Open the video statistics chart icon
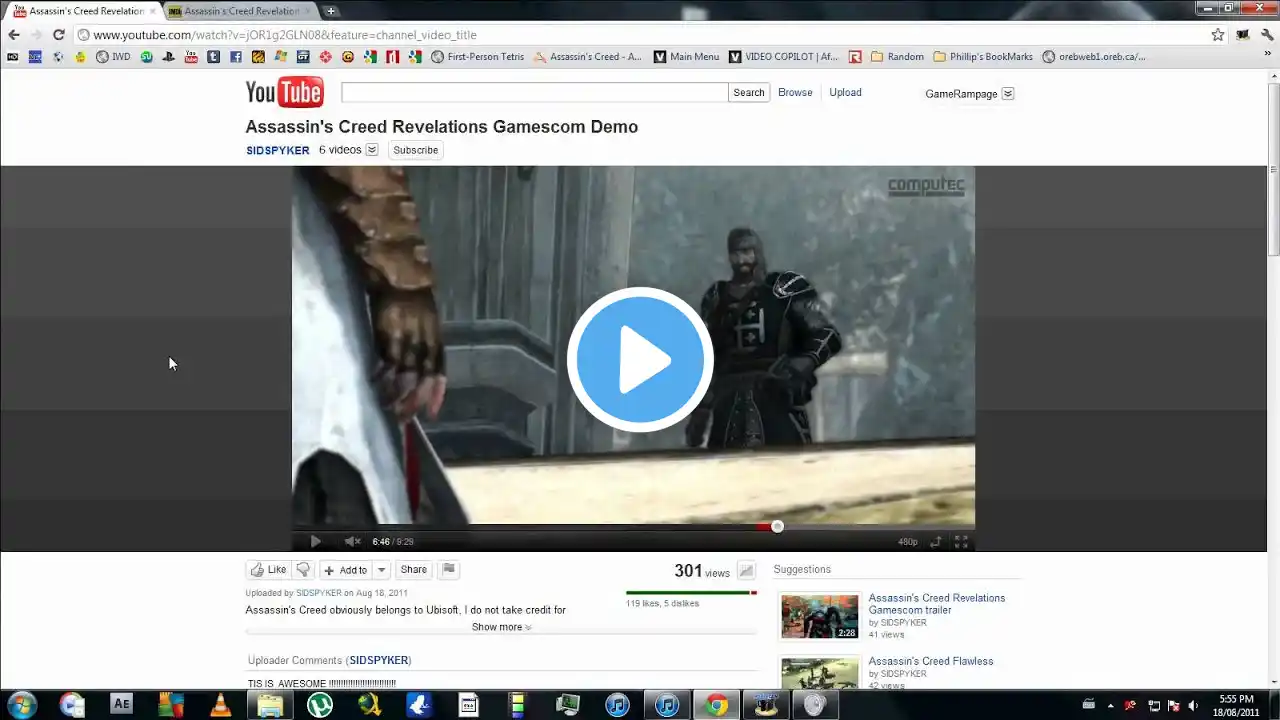The image size is (1280, 720). click(x=746, y=571)
